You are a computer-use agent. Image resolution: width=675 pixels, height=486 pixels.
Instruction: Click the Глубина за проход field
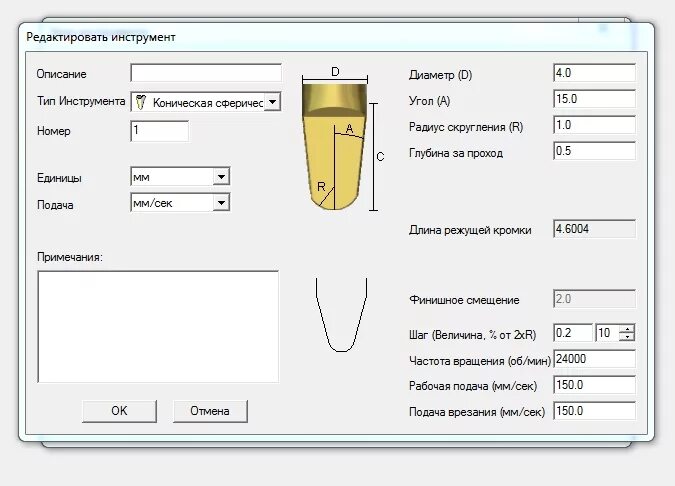[594, 151]
